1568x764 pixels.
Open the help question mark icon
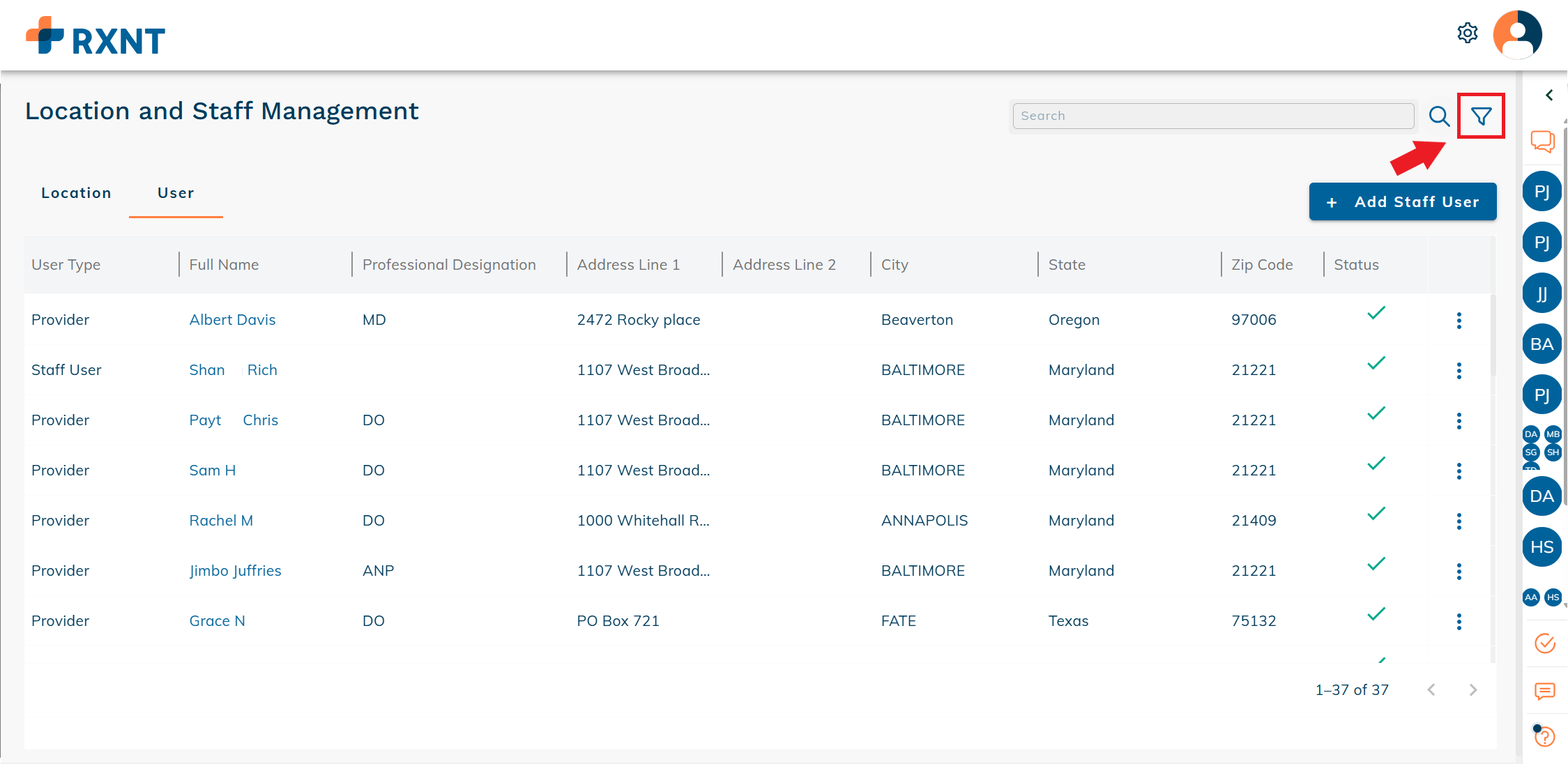coord(1545,736)
